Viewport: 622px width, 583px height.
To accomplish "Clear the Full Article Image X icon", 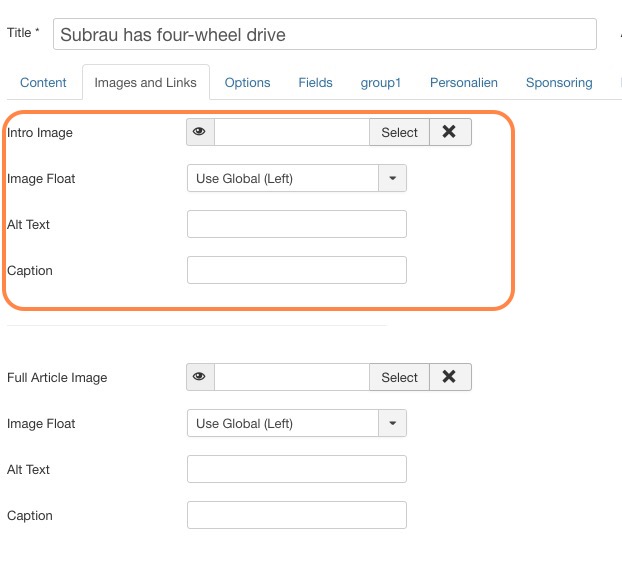I will [x=450, y=377].
